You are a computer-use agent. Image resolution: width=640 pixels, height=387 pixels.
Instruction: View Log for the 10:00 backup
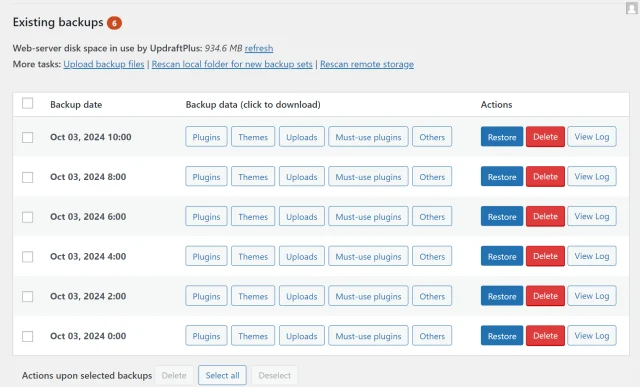point(592,137)
